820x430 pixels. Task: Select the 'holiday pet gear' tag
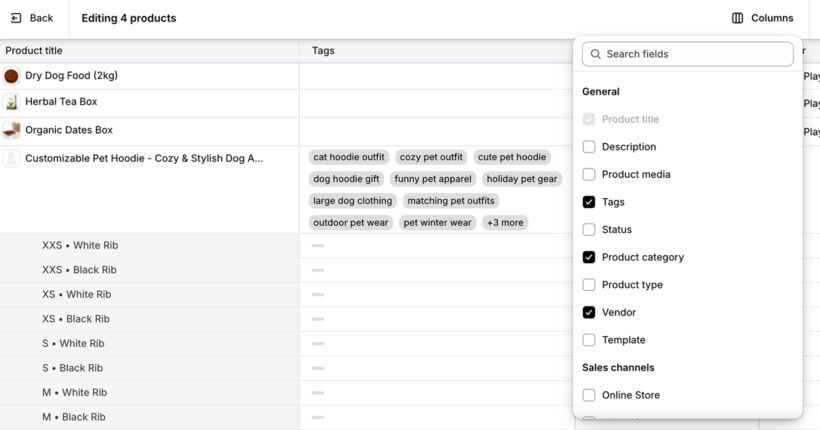coord(522,179)
